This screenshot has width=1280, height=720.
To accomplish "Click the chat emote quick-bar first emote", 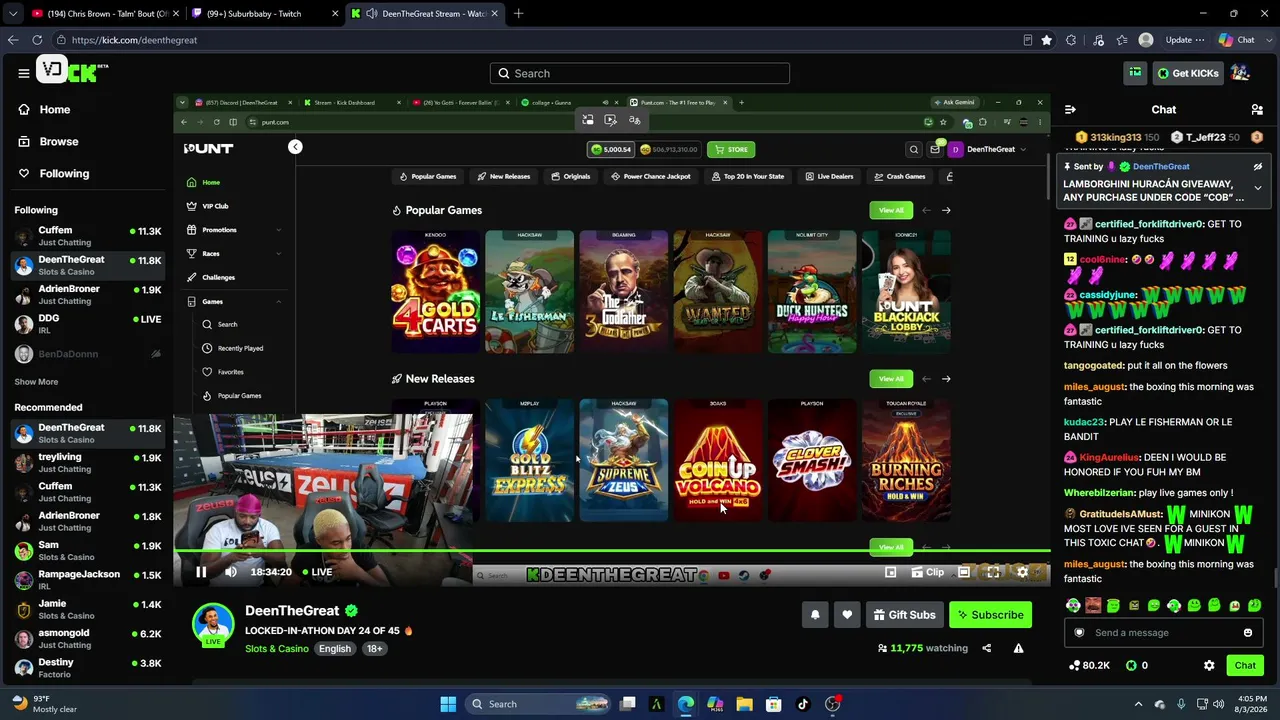I will tap(1073, 606).
